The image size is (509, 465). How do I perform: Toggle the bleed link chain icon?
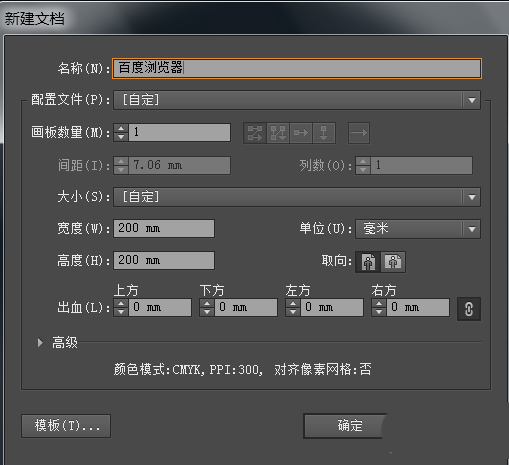pyautogui.click(x=469, y=309)
